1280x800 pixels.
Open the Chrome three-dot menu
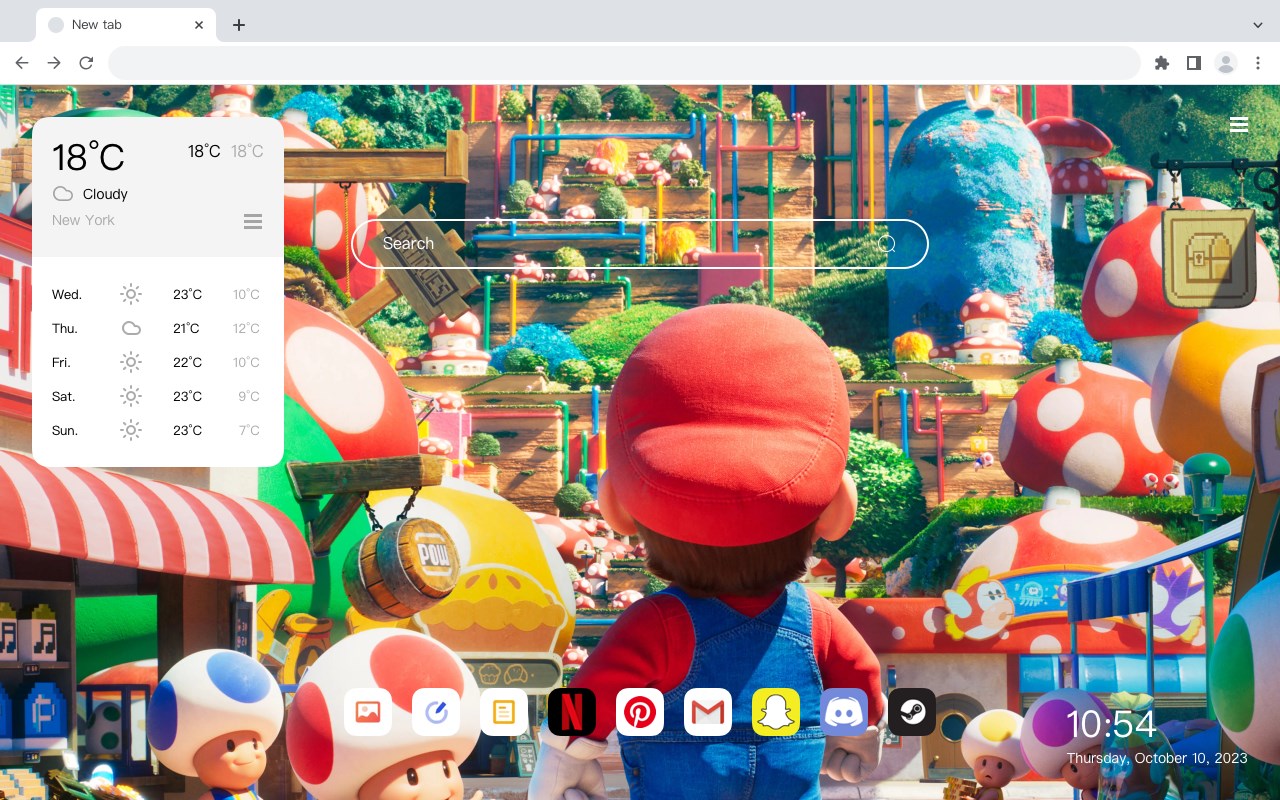coord(1258,63)
